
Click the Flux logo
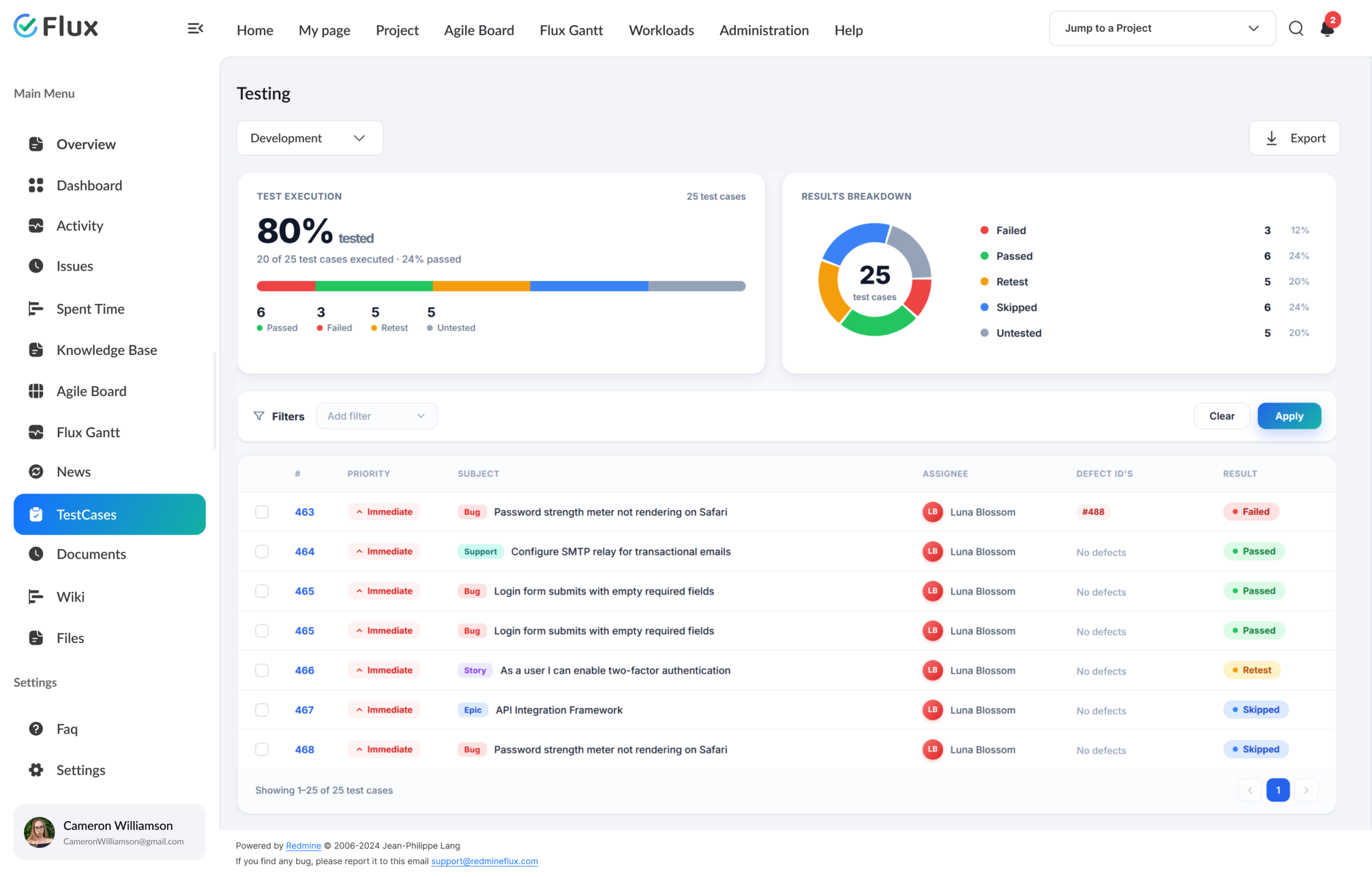coord(56,26)
